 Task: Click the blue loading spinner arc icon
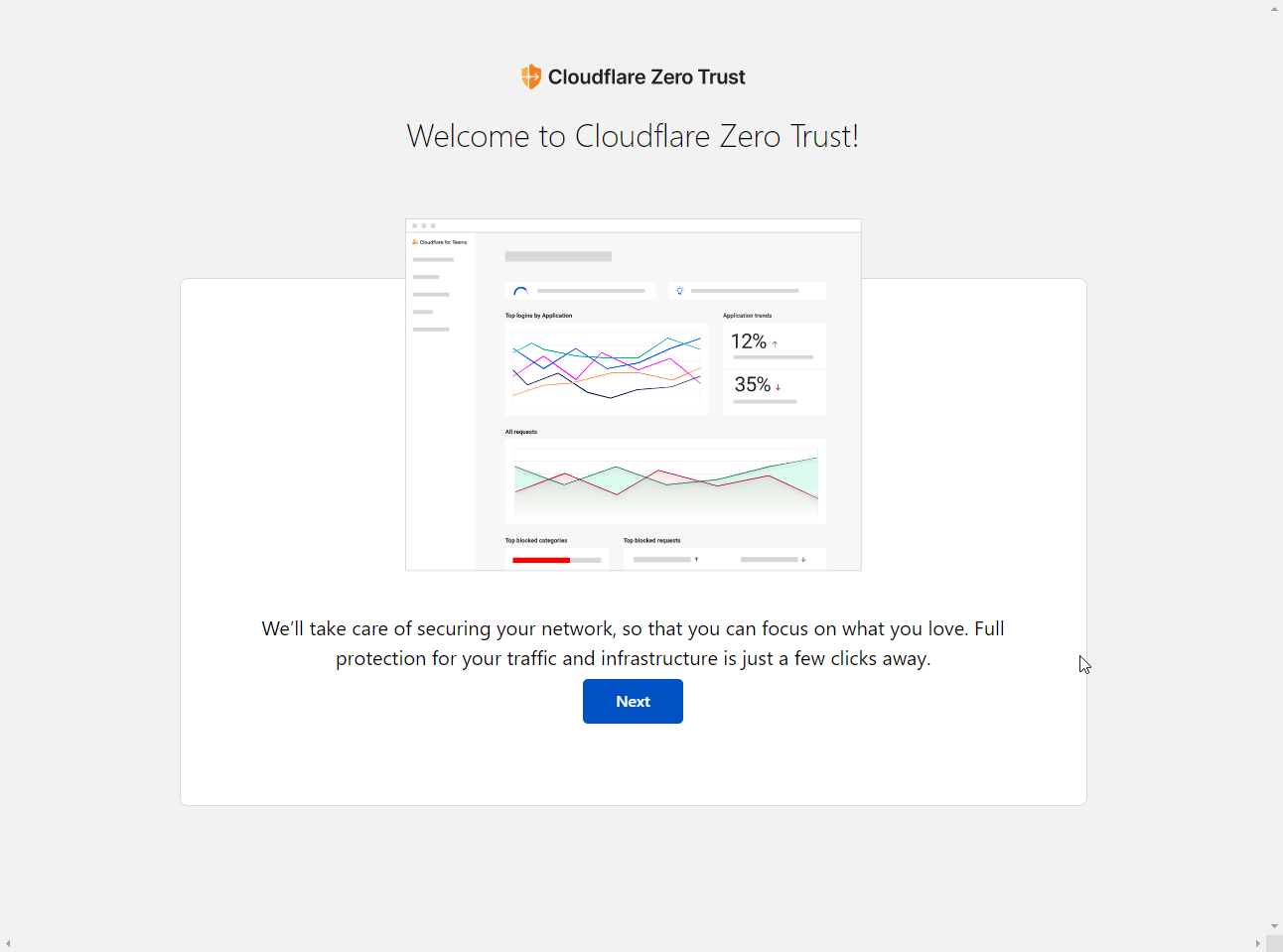point(520,292)
